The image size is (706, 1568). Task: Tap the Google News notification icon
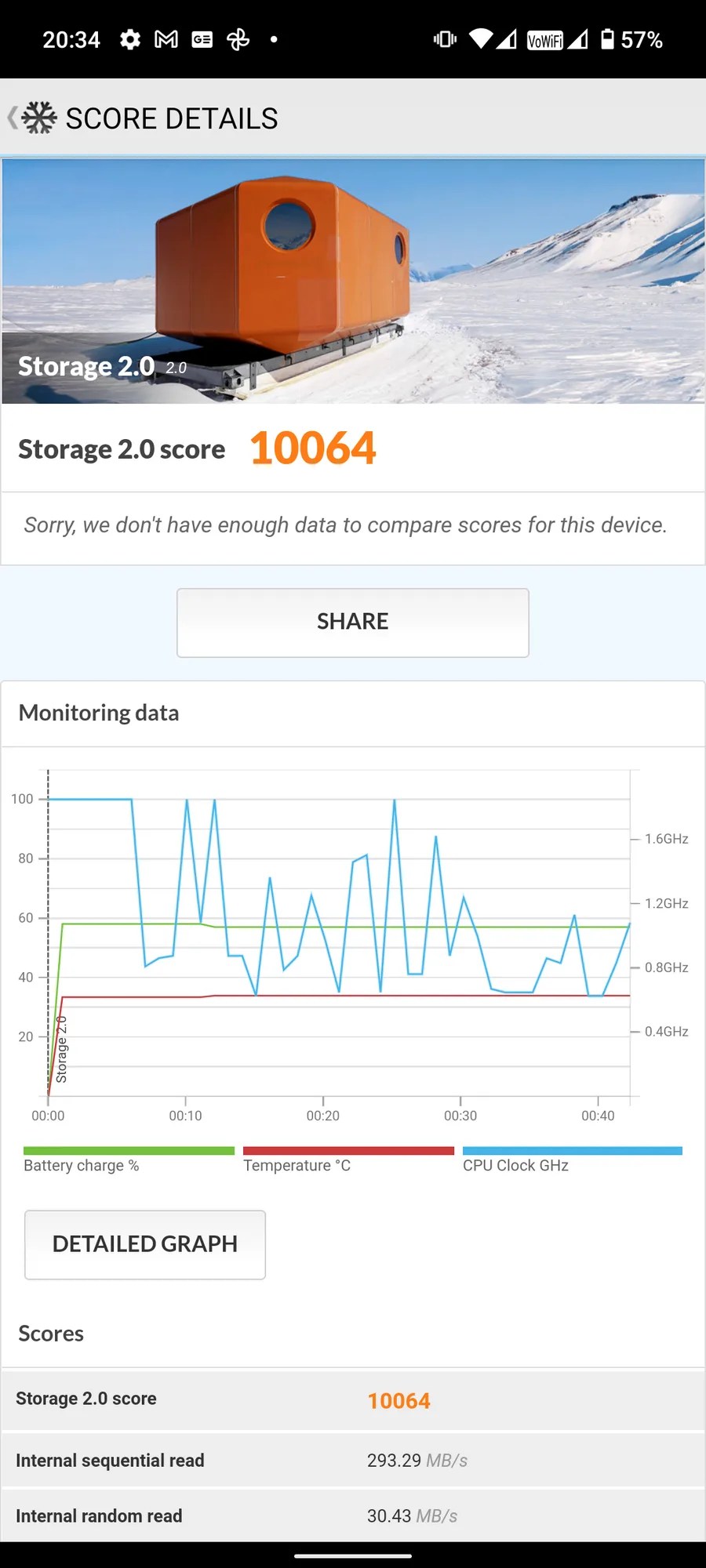202,39
